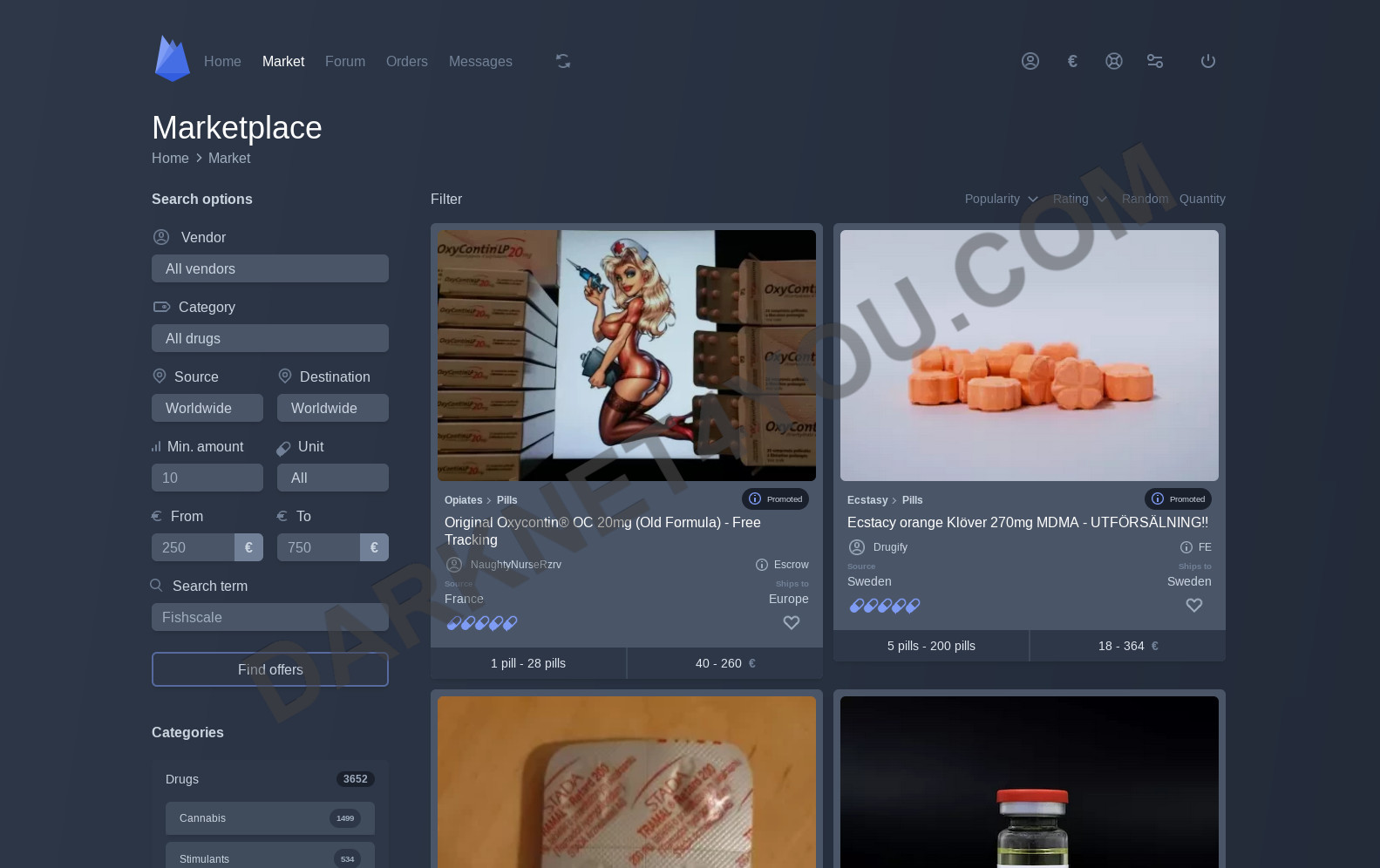Open the Messages navigation item
The height and width of the screenshot is (868, 1380).
(x=480, y=61)
